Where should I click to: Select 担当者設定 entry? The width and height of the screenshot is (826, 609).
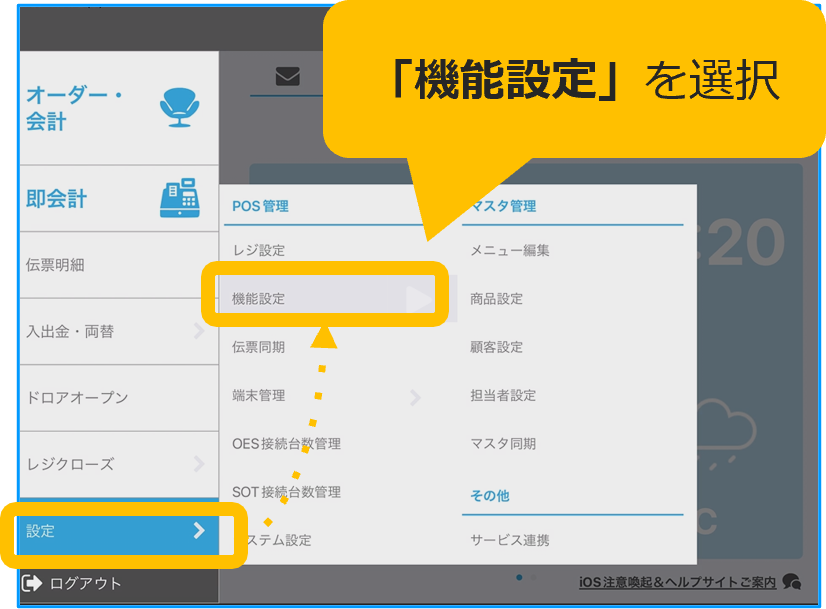pyautogui.click(x=503, y=395)
